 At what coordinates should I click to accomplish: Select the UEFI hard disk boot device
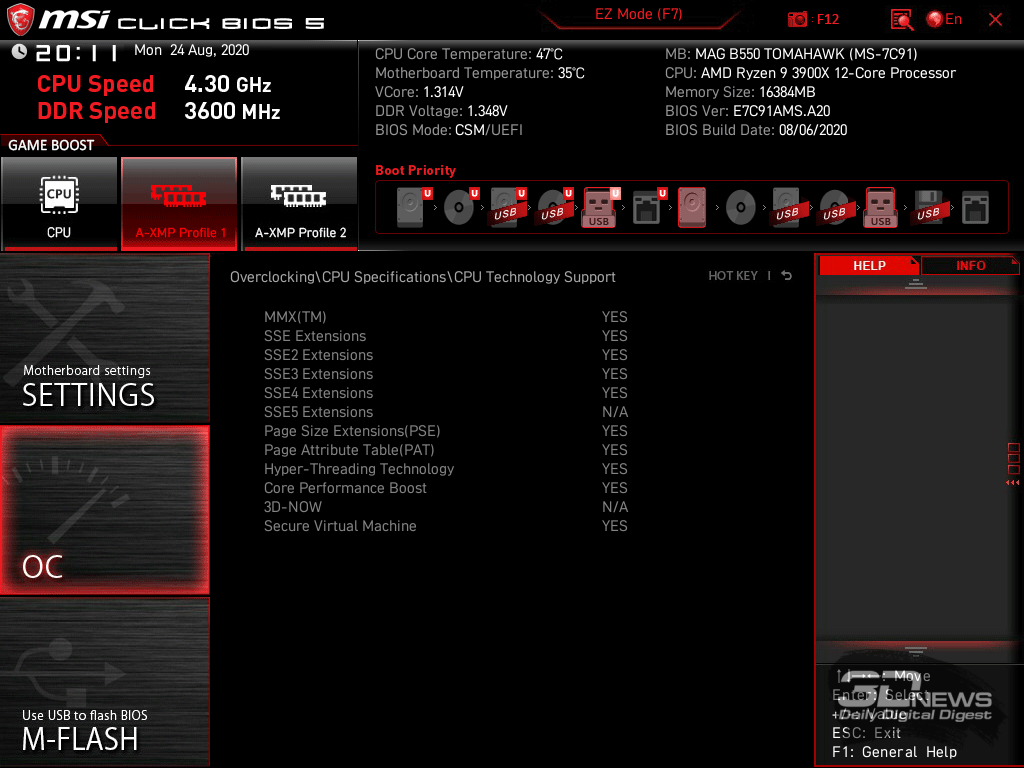(x=415, y=207)
